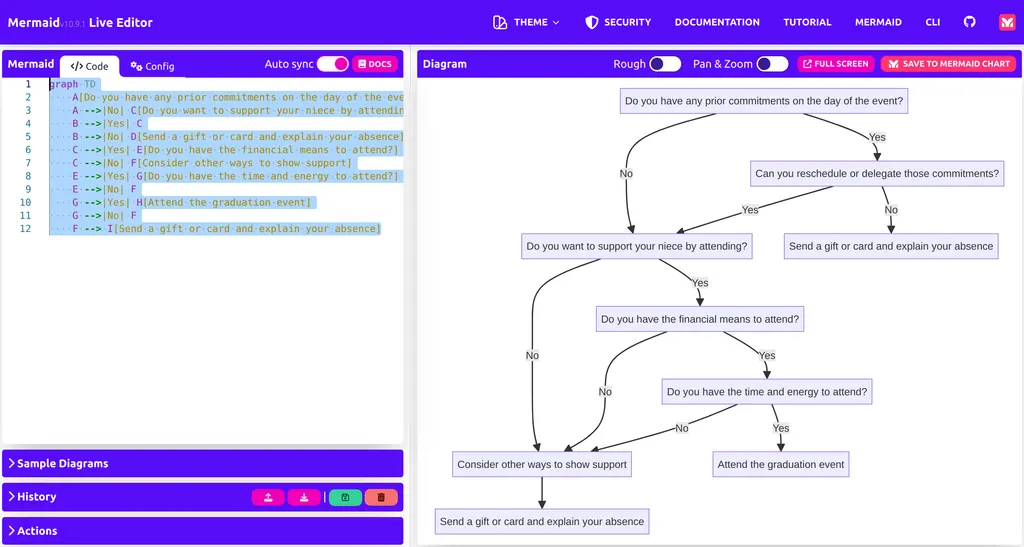The image size is (1024, 547).
Task: Switch to the Config tab
Action: pyautogui.click(x=152, y=66)
